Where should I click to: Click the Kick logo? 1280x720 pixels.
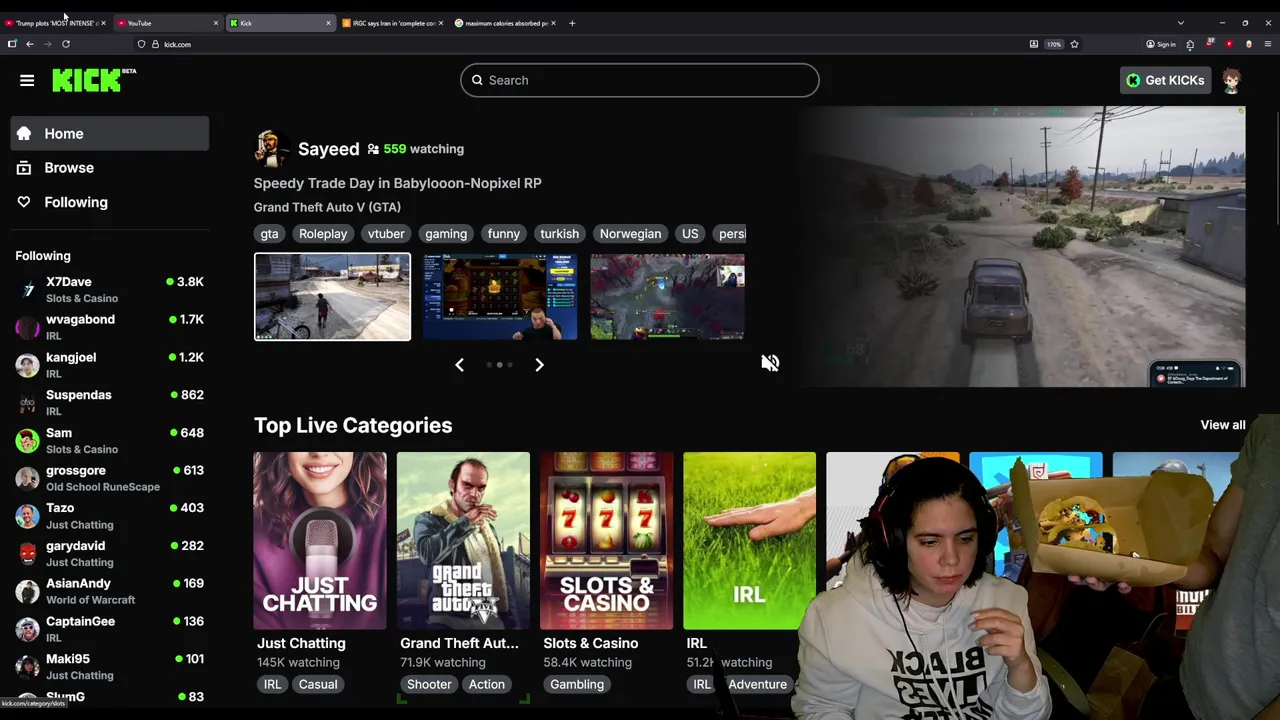[93, 80]
